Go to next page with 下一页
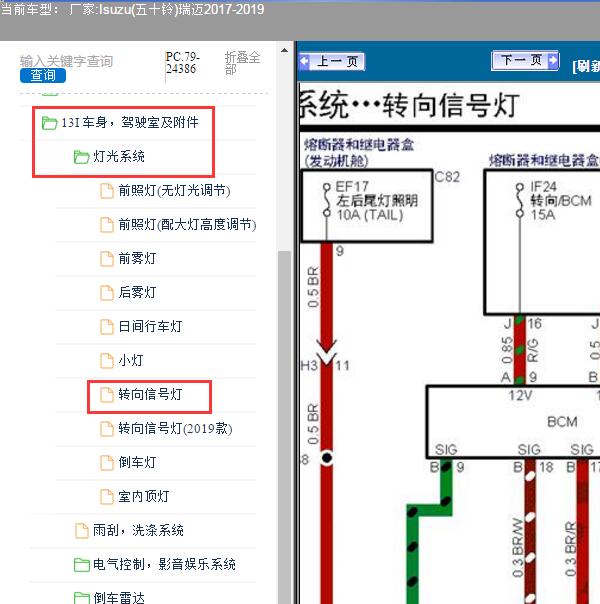The height and width of the screenshot is (604, 600). pos(525,60)
